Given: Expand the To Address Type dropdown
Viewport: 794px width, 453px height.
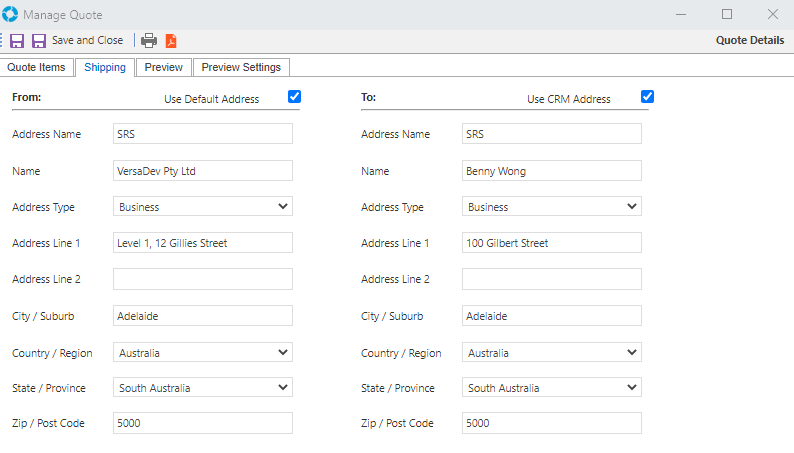Looking at the screenshot, I should point(552,207).
